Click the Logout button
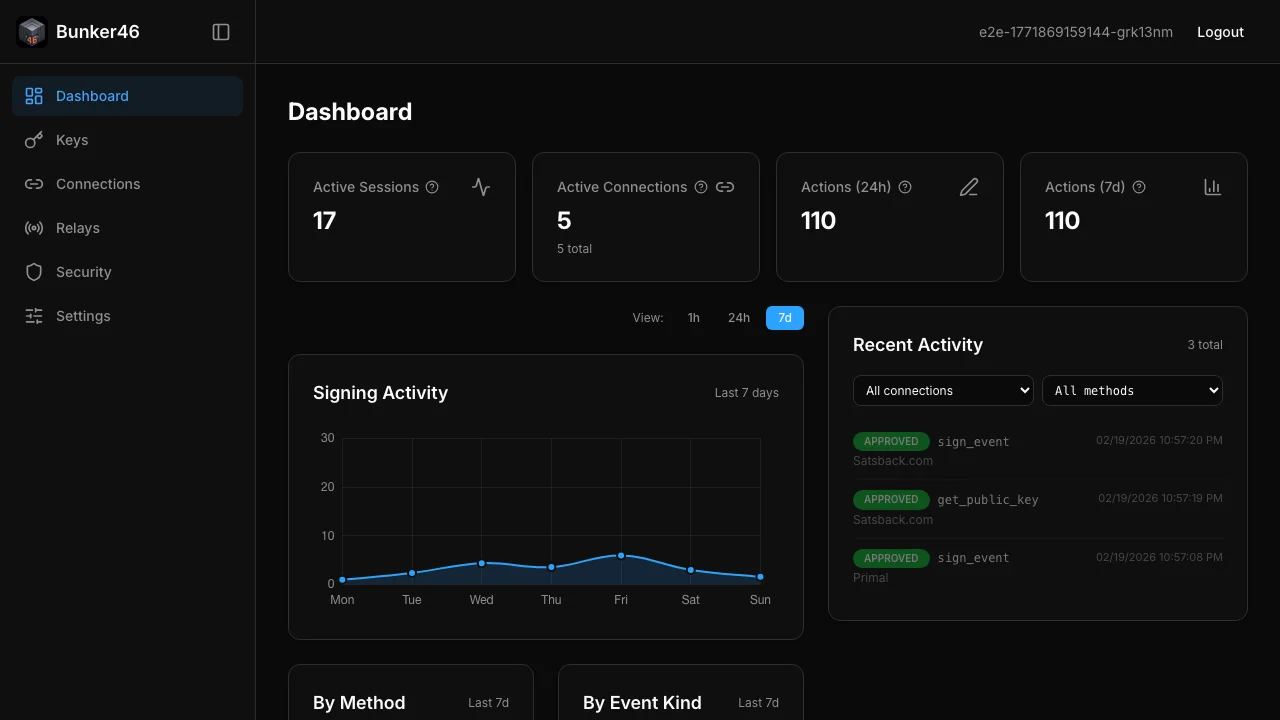The image size is (1280, 720). coord(1220,31)
